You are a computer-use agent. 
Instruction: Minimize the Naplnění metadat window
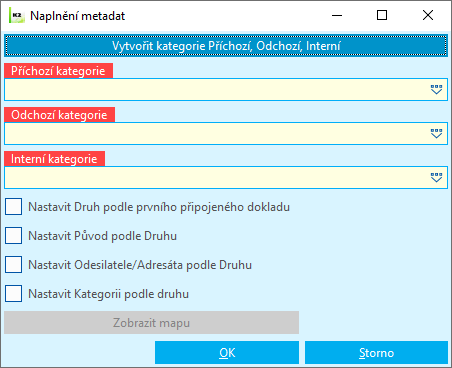[337, 15]
